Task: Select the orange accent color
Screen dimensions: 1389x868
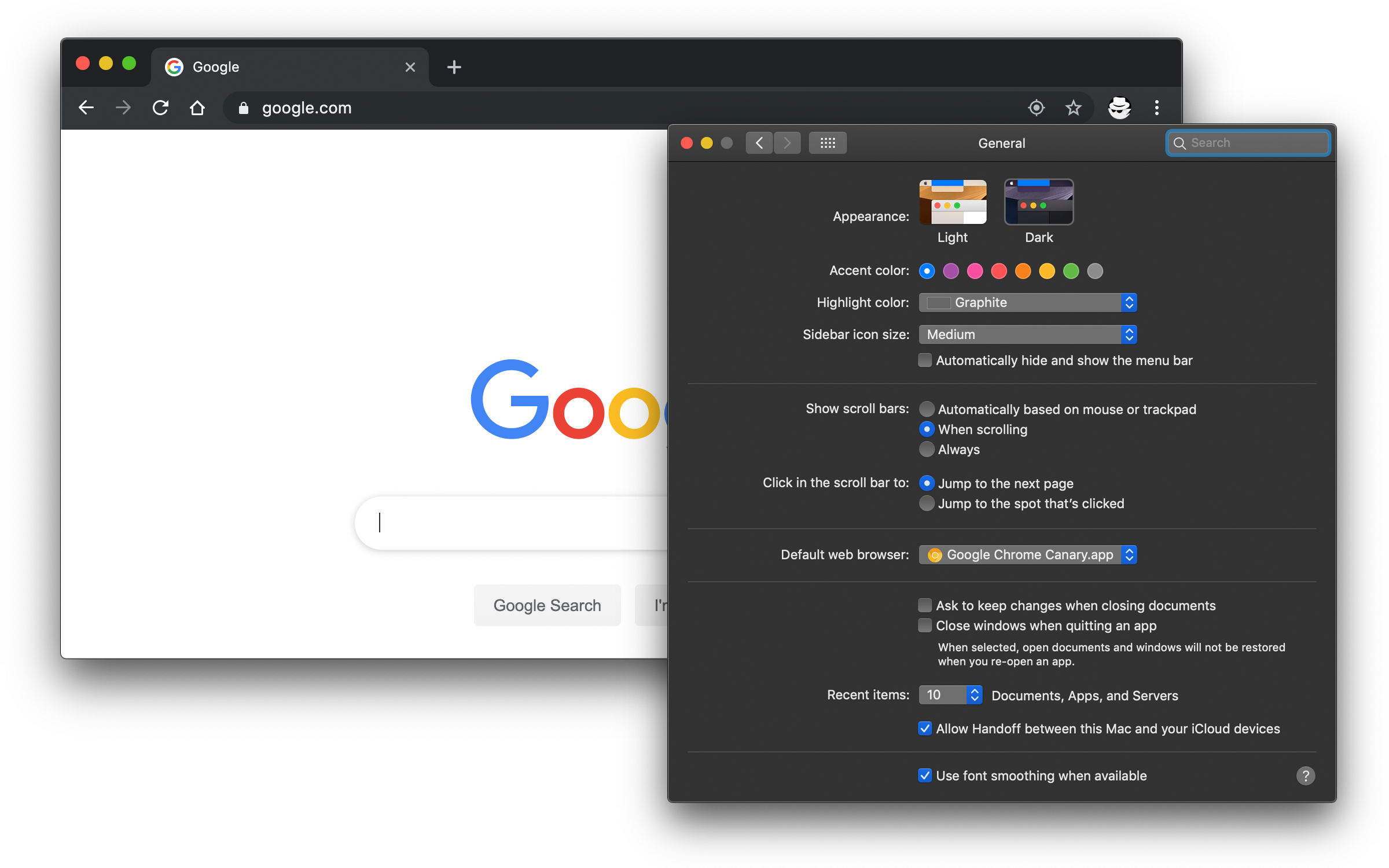Action: pos(1023,271)
